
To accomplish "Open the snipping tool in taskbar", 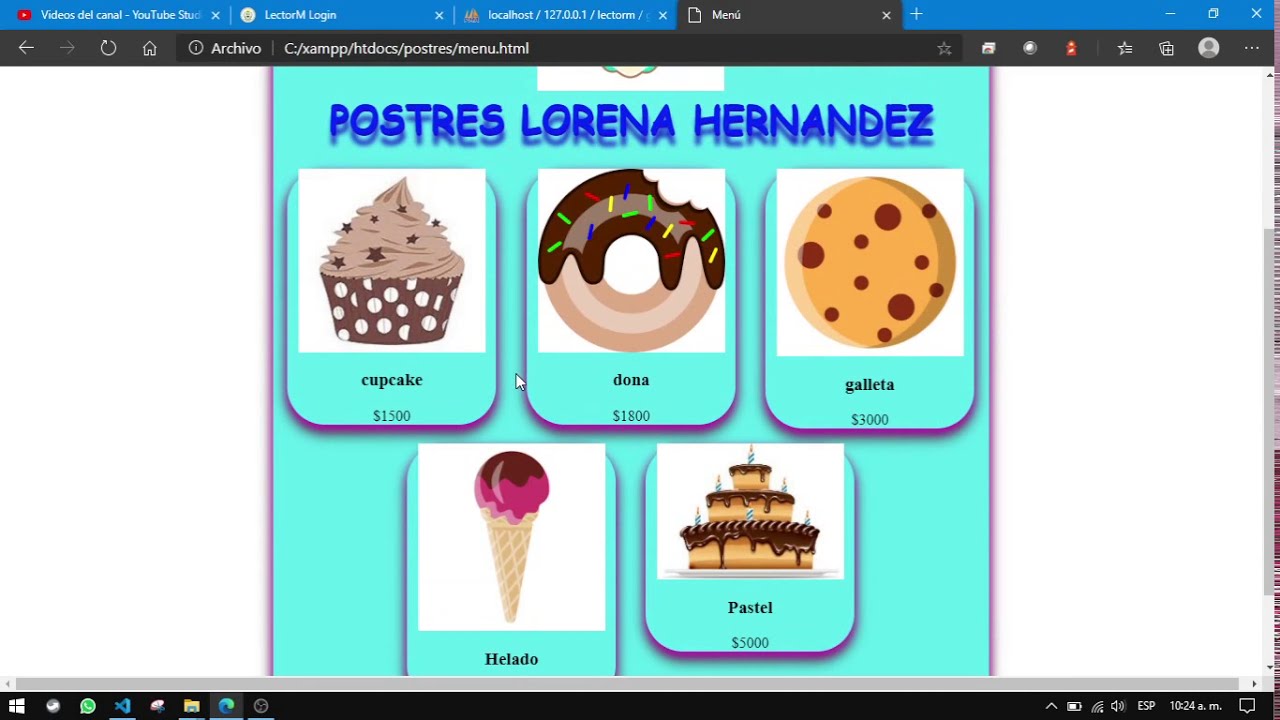I will point(157,706).
